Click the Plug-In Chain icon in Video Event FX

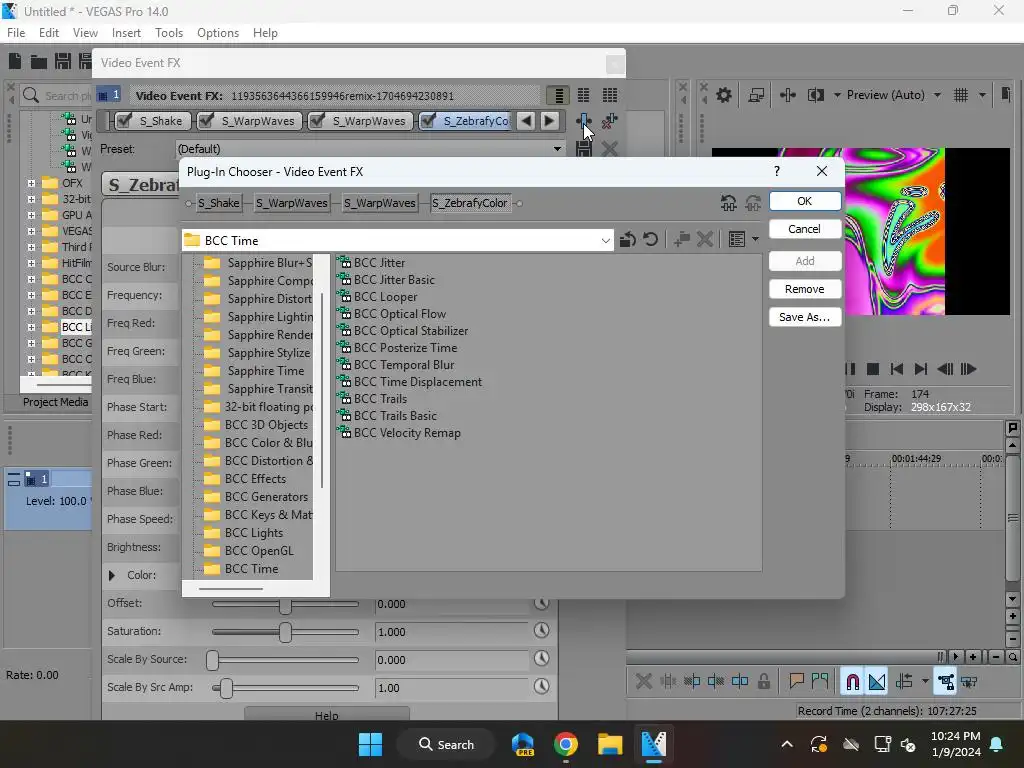[x=583, y=121]
